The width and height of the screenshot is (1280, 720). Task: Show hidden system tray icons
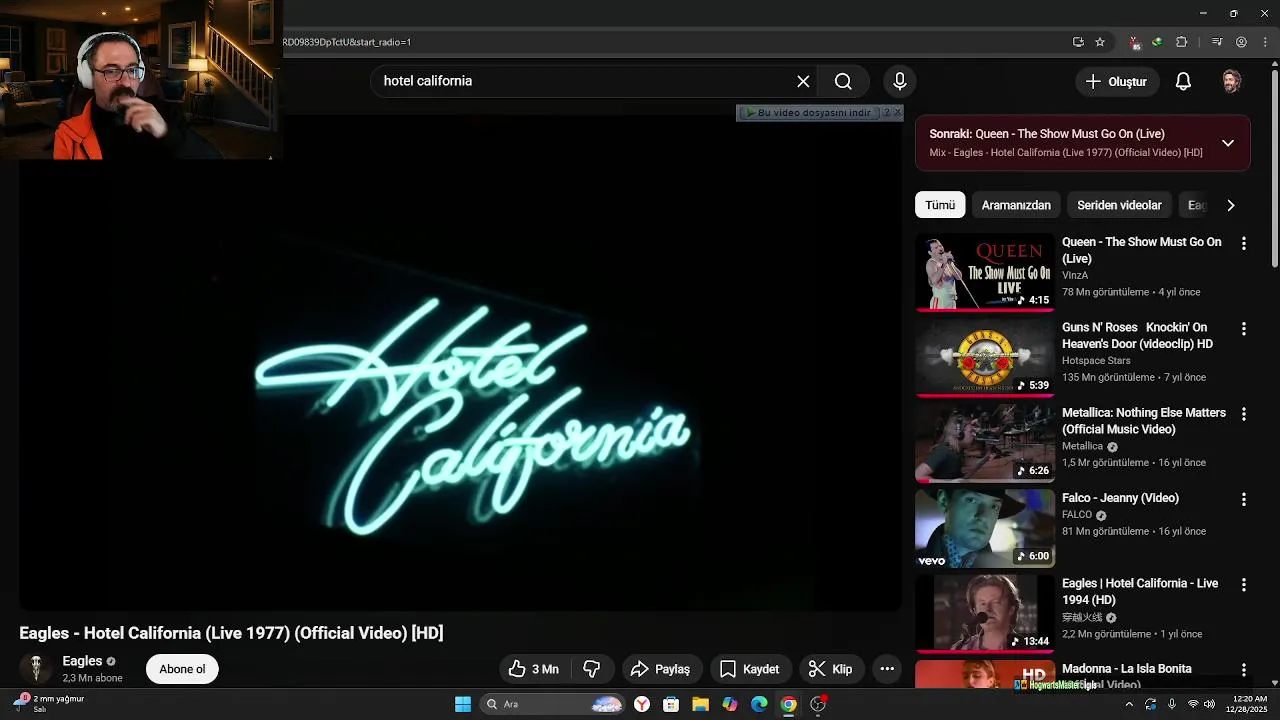[x=1129, y=704]
